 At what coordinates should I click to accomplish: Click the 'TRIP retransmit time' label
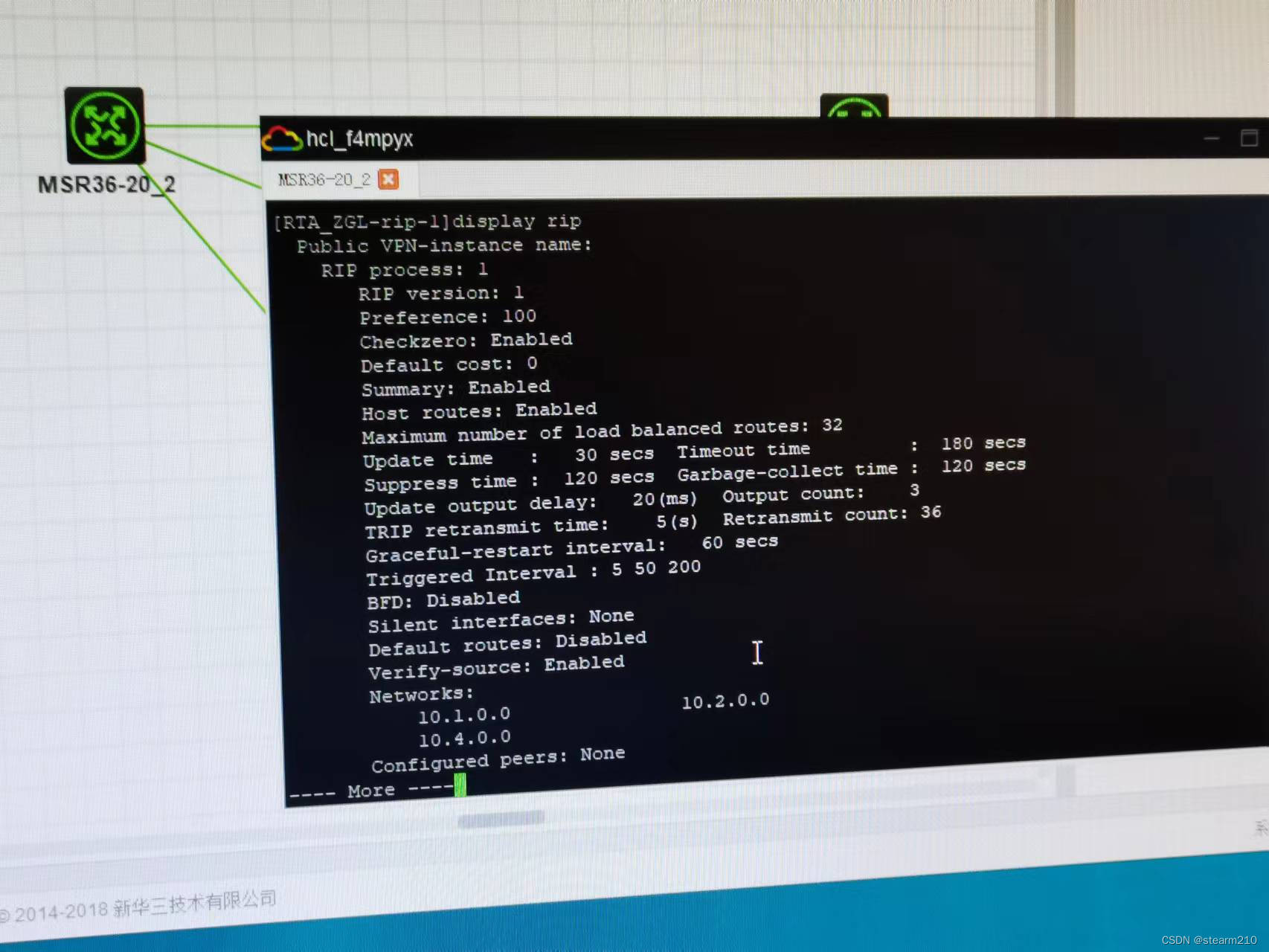tap(486, 528)
